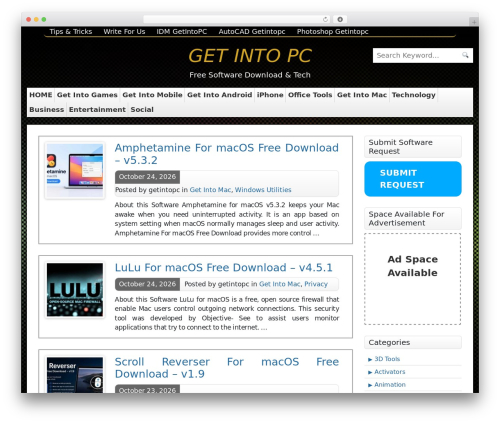Click the Categories sidebar heading
Image resolution: width=500 pixels, height=423 pixels.
click(413, 342)
